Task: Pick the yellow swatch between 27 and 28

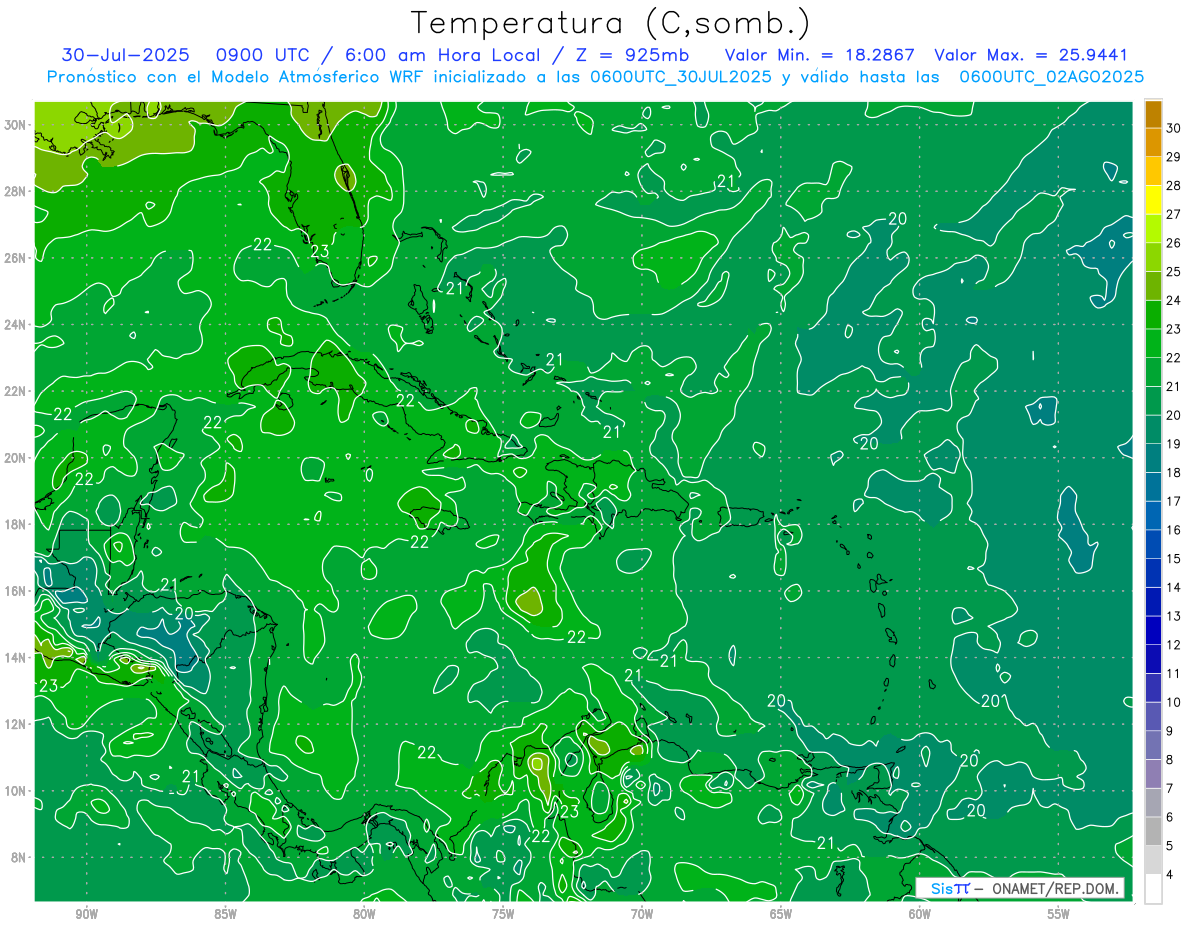Action: tap(1153, 200)
